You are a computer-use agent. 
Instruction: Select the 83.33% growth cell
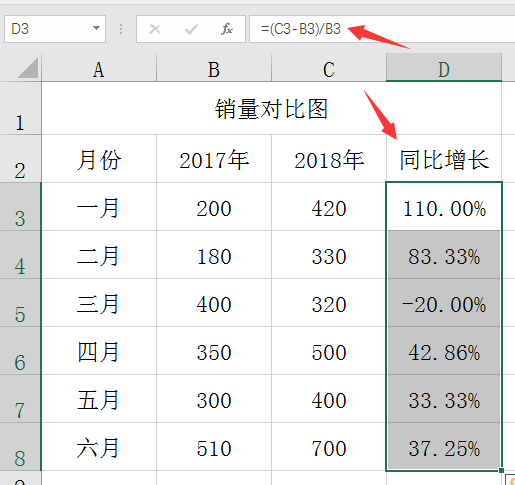click(444, 254)
